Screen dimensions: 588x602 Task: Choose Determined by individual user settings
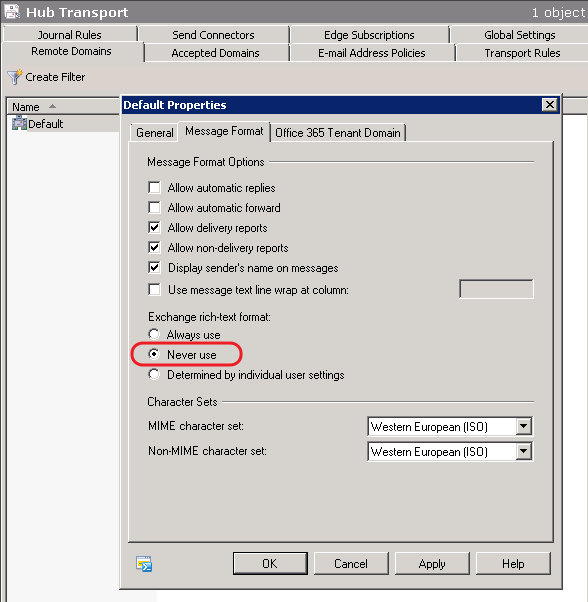154,374
